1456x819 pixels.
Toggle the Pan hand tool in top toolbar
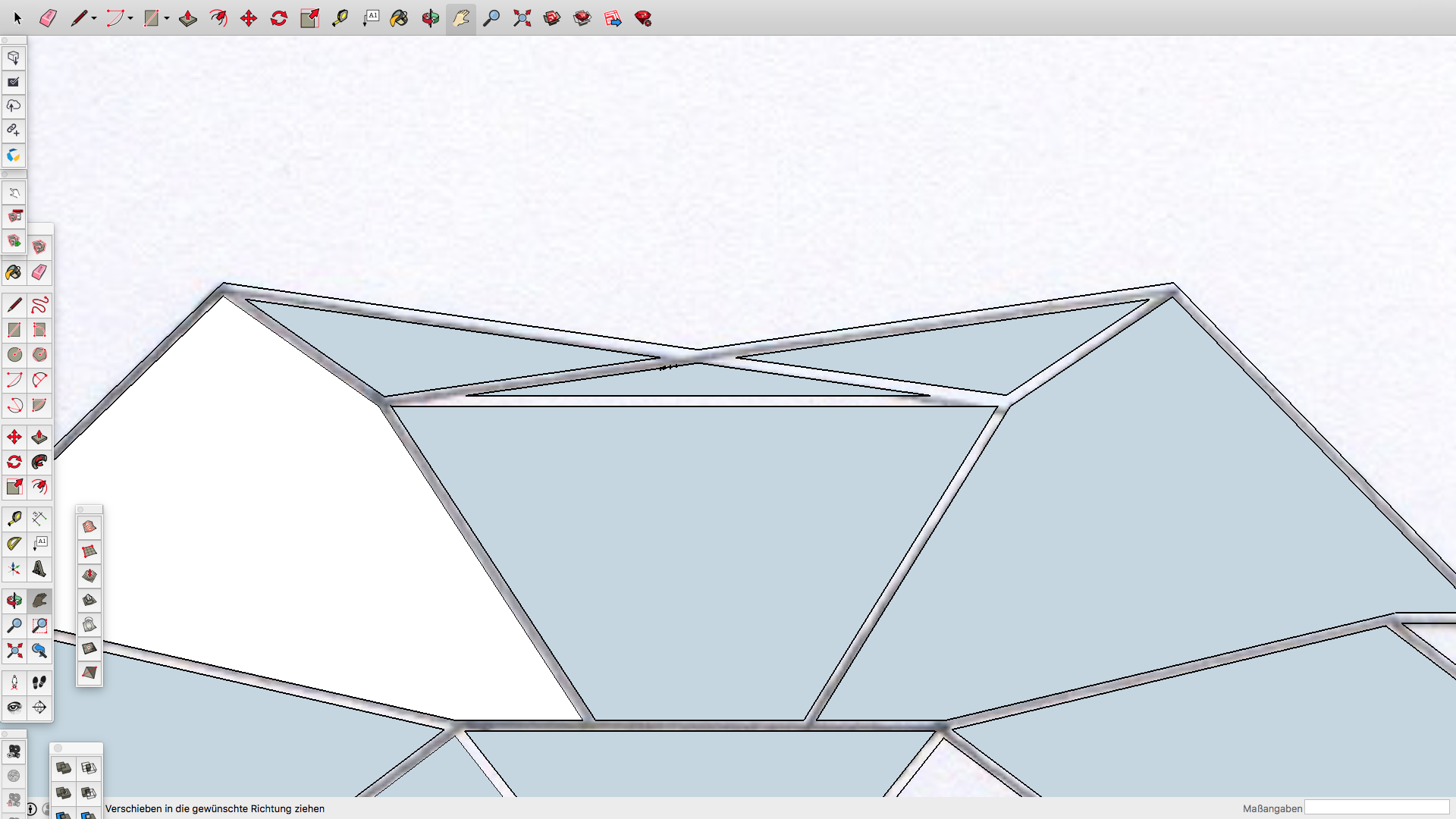point(461,18)
